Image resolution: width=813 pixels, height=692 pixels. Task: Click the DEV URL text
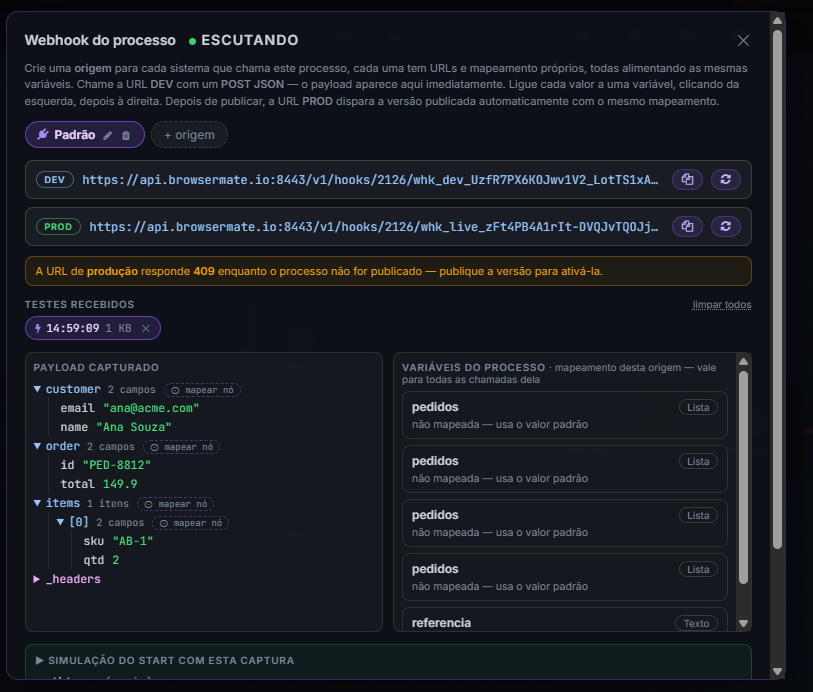pos(370,180)
